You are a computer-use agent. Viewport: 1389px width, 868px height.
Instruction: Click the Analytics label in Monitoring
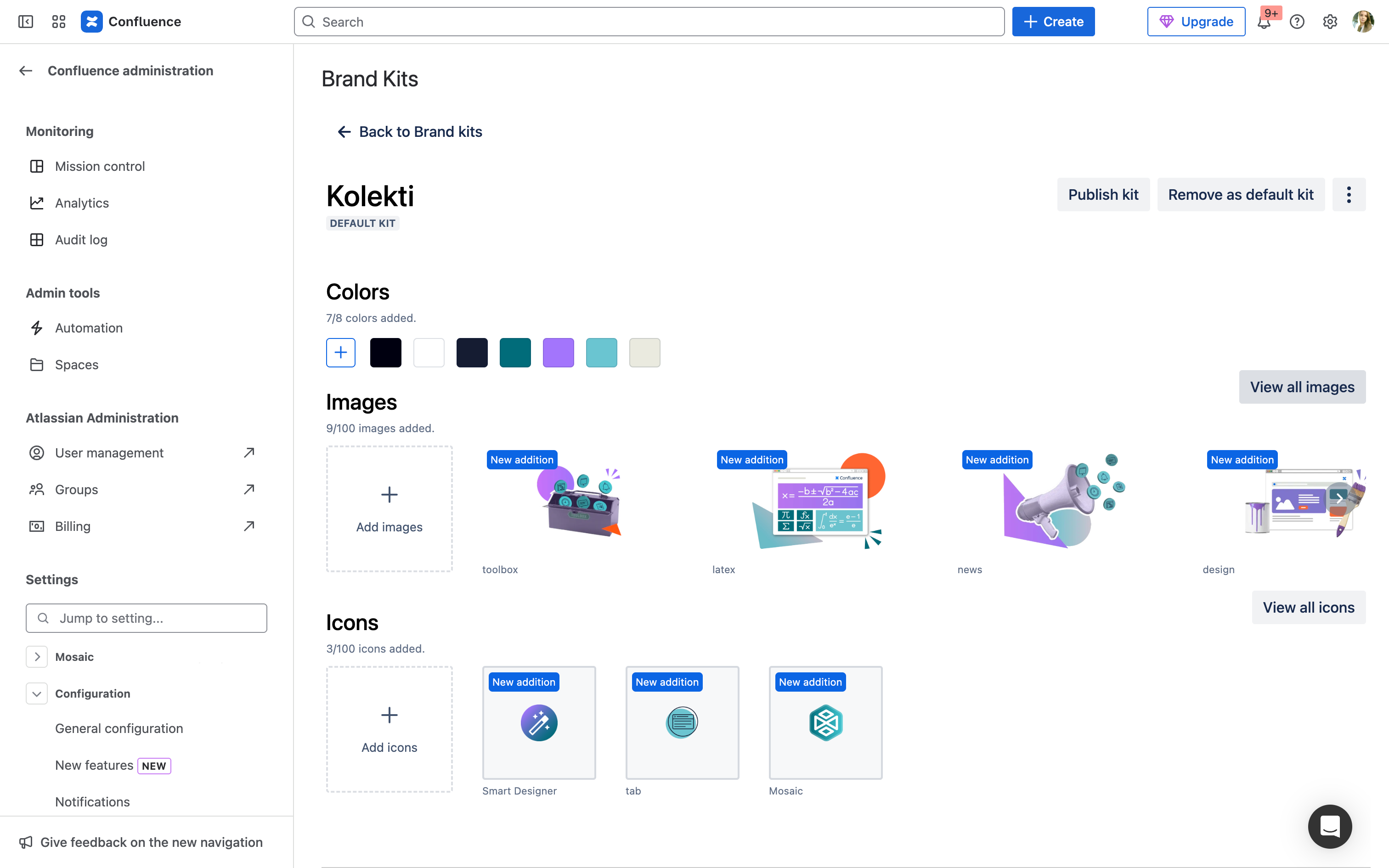point(82,203)
